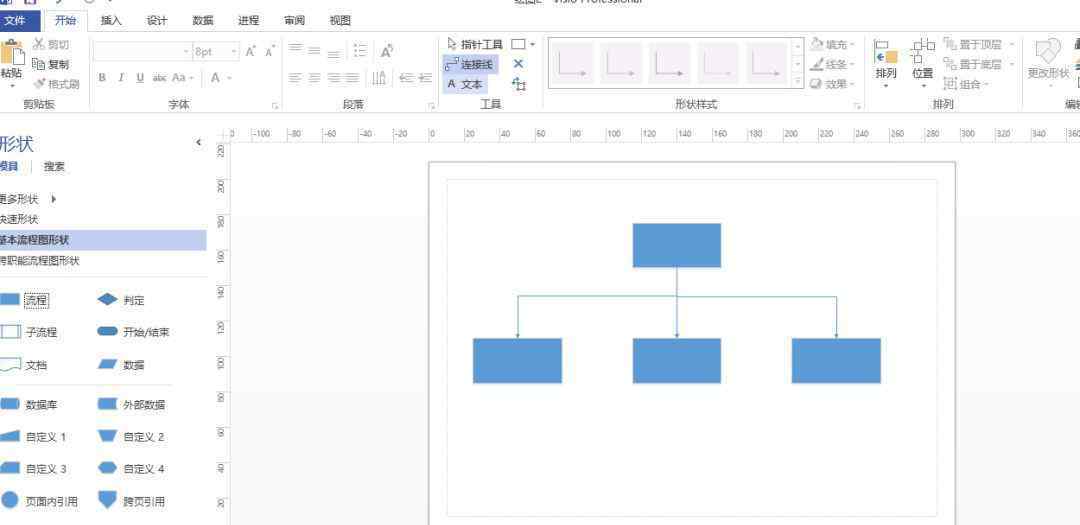Select the top blue rectangle on canvas
The width and height of the screenshot is (1080, 525).
(676, 245)
